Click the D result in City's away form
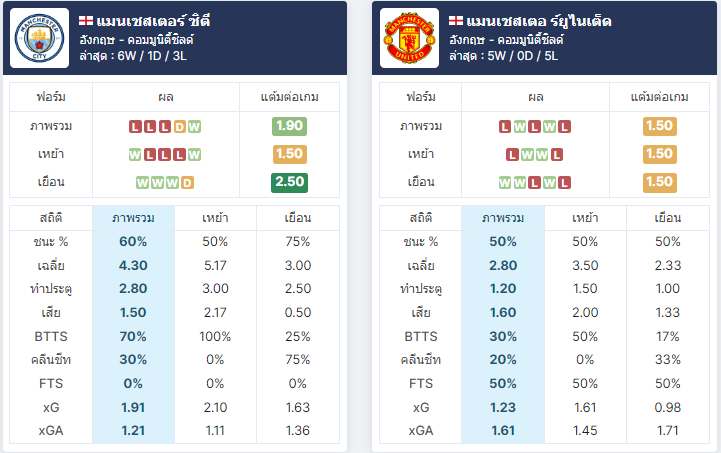Viewport: 721px width, 453px height. [x=187, y=183]
